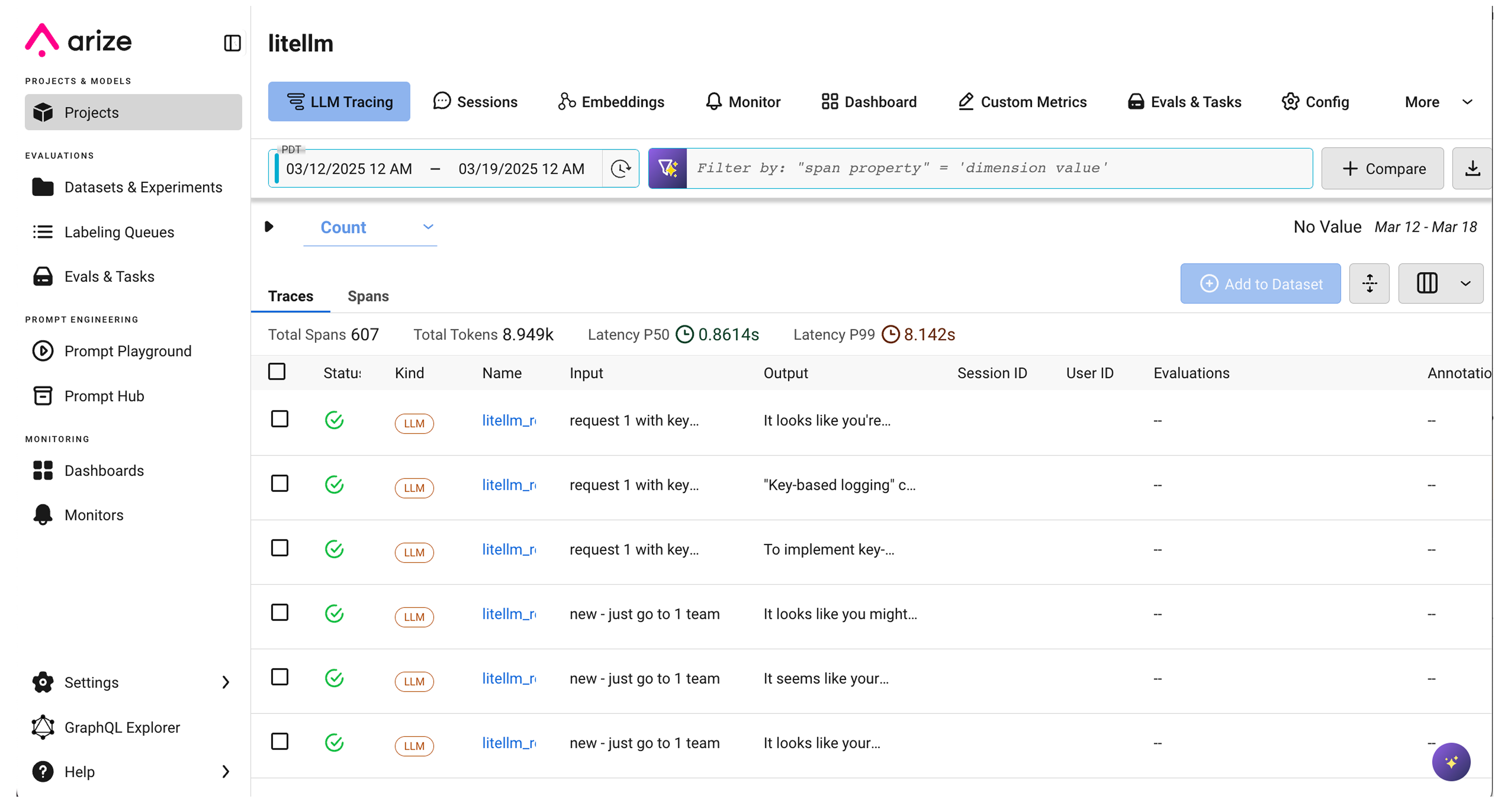Check the first trace row checkbox
This screenshot has width=1511, height=812.
(x=280, y=419)
